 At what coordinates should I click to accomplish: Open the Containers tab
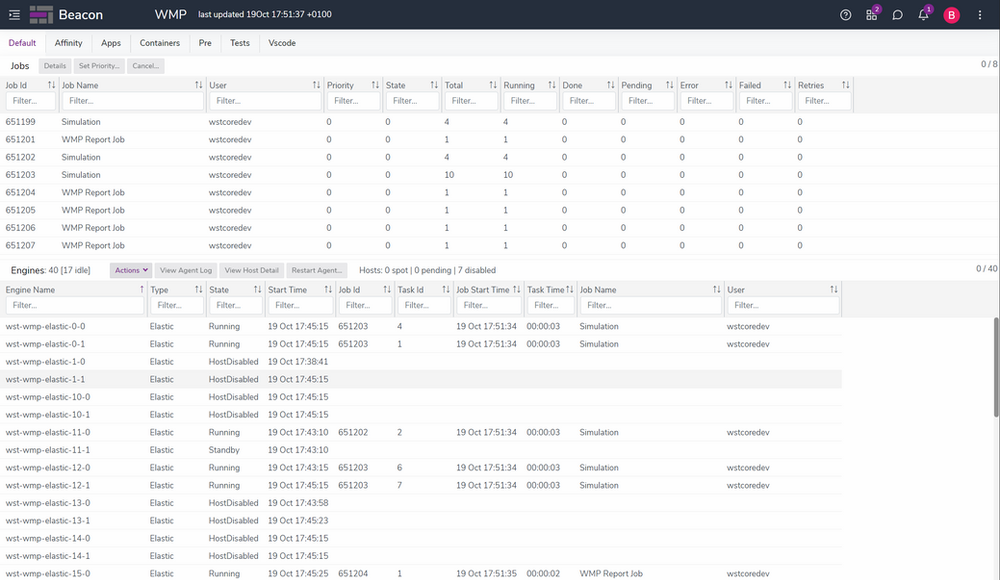coord(159,43)
